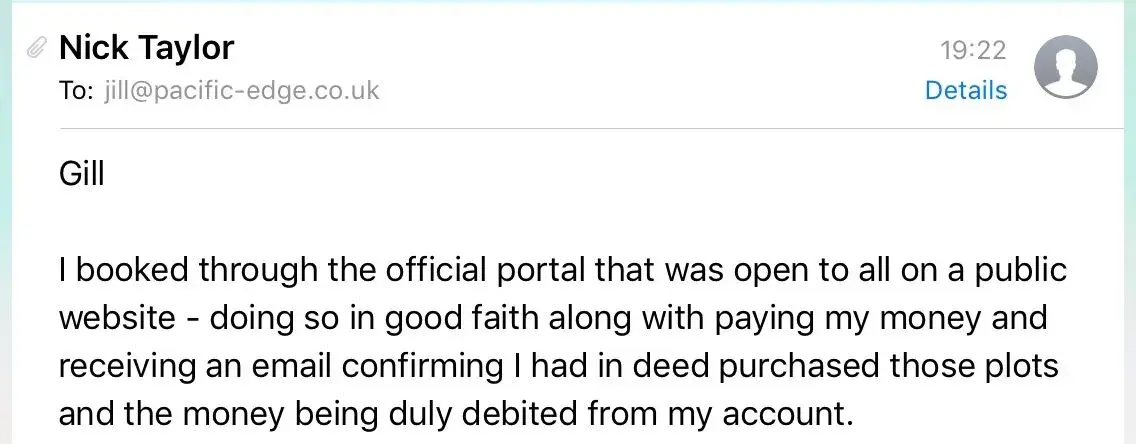Click the 19:22 timestamp
Viewport: 1136px width, 444px height.
973,50
